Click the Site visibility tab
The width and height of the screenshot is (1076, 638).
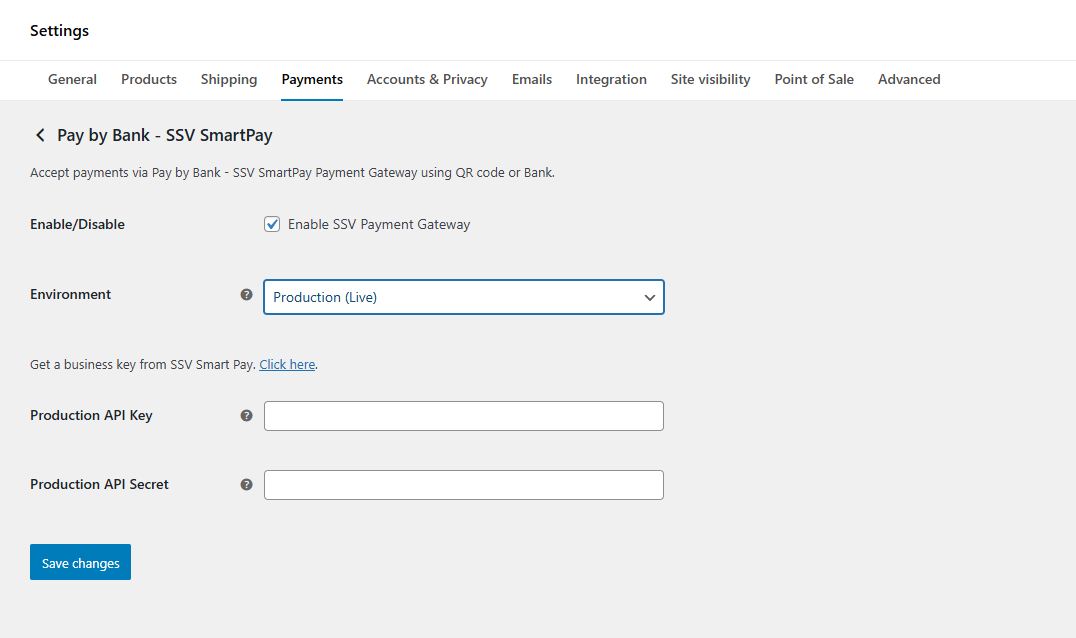click(x=710, y=79)
